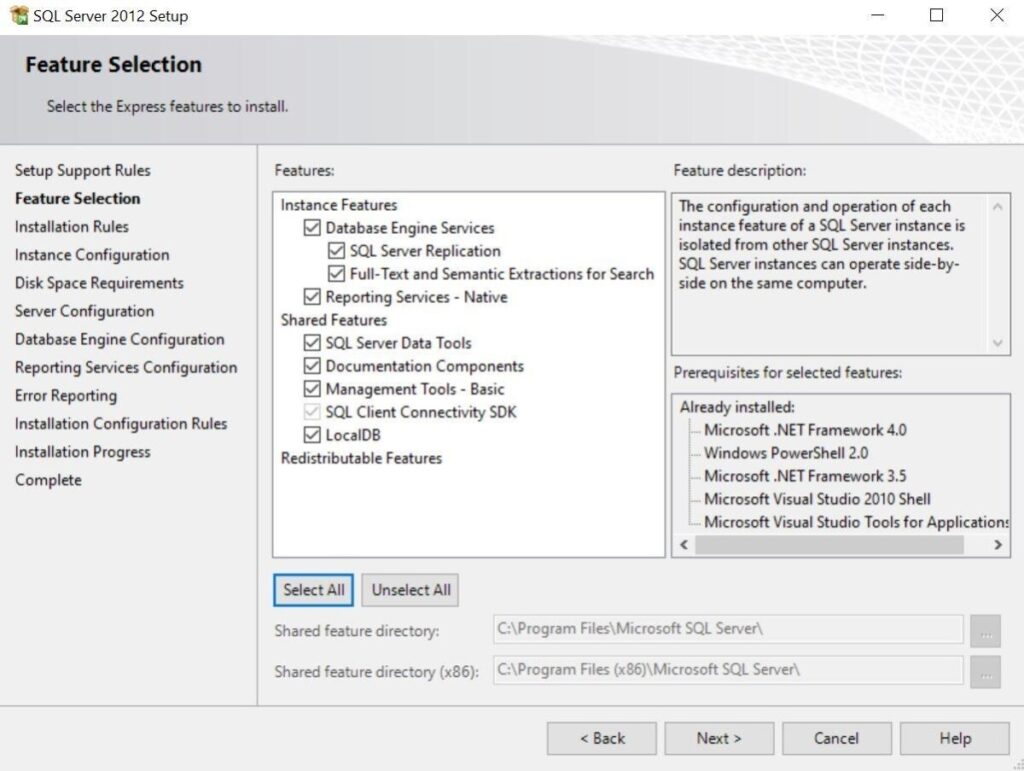The image size is (1024, 771).
Task: Browse for x86 shared feature directory
Action: pos(986,670)
